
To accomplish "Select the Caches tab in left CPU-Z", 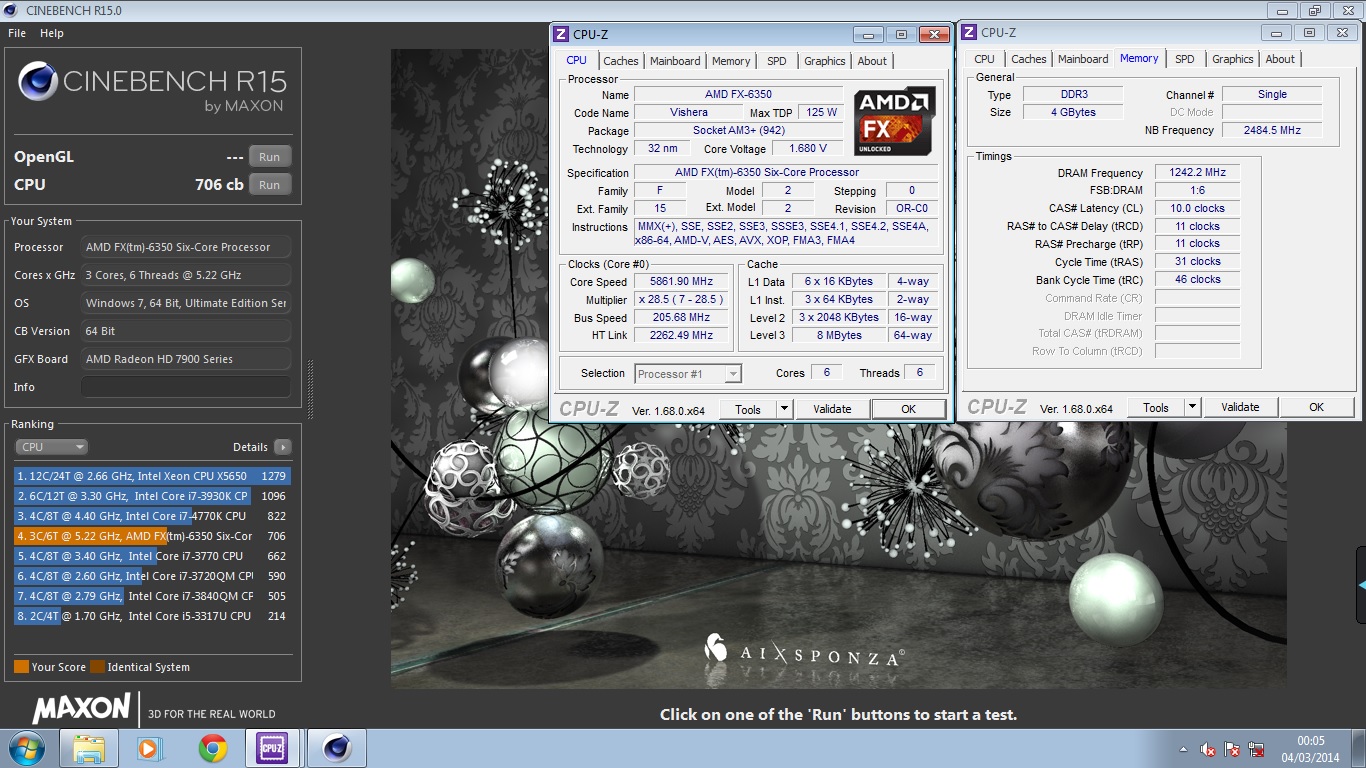I will (621, 61).
